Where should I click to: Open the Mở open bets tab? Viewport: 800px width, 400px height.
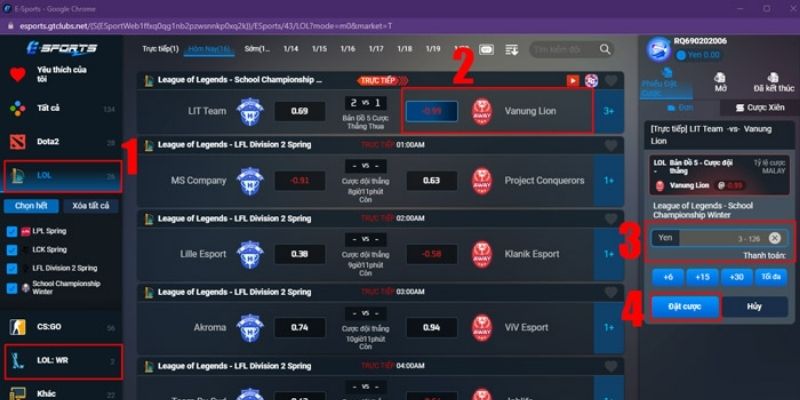pyautogui.click(x=720, y=82)
